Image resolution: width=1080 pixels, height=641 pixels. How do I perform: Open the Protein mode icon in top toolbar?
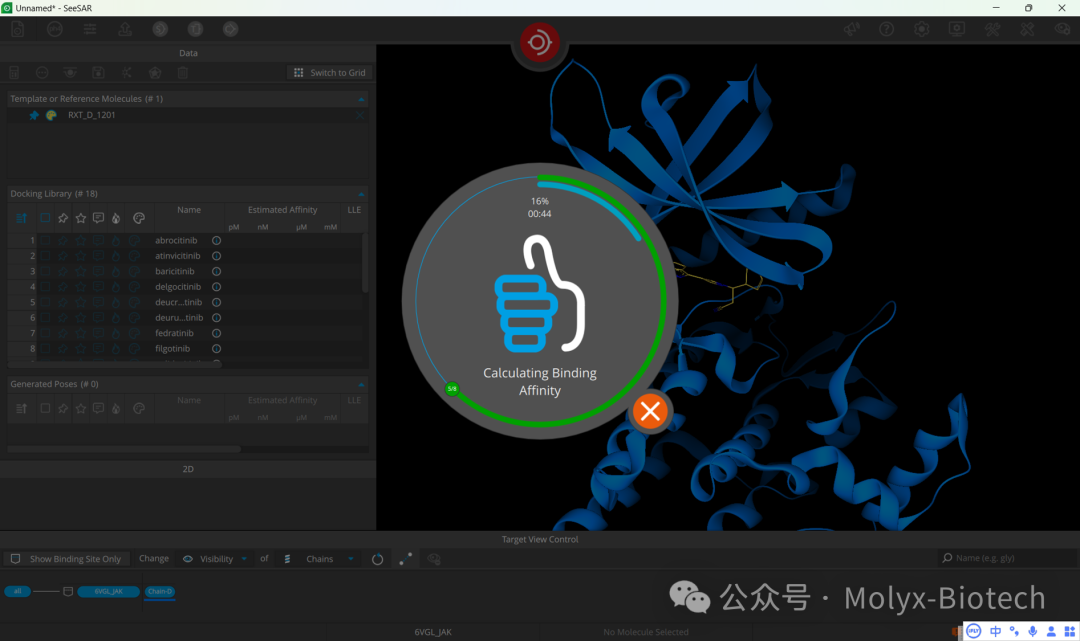(18, 29)
